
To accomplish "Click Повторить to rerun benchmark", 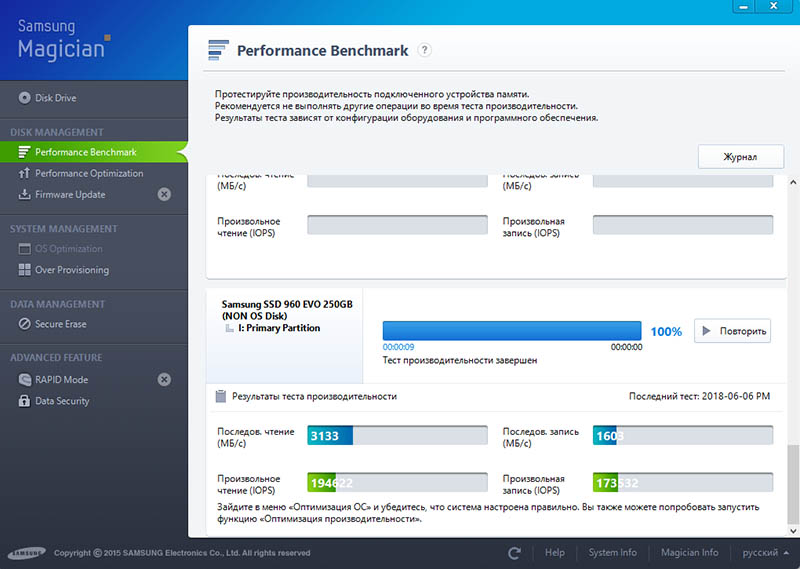I will 733,331.
